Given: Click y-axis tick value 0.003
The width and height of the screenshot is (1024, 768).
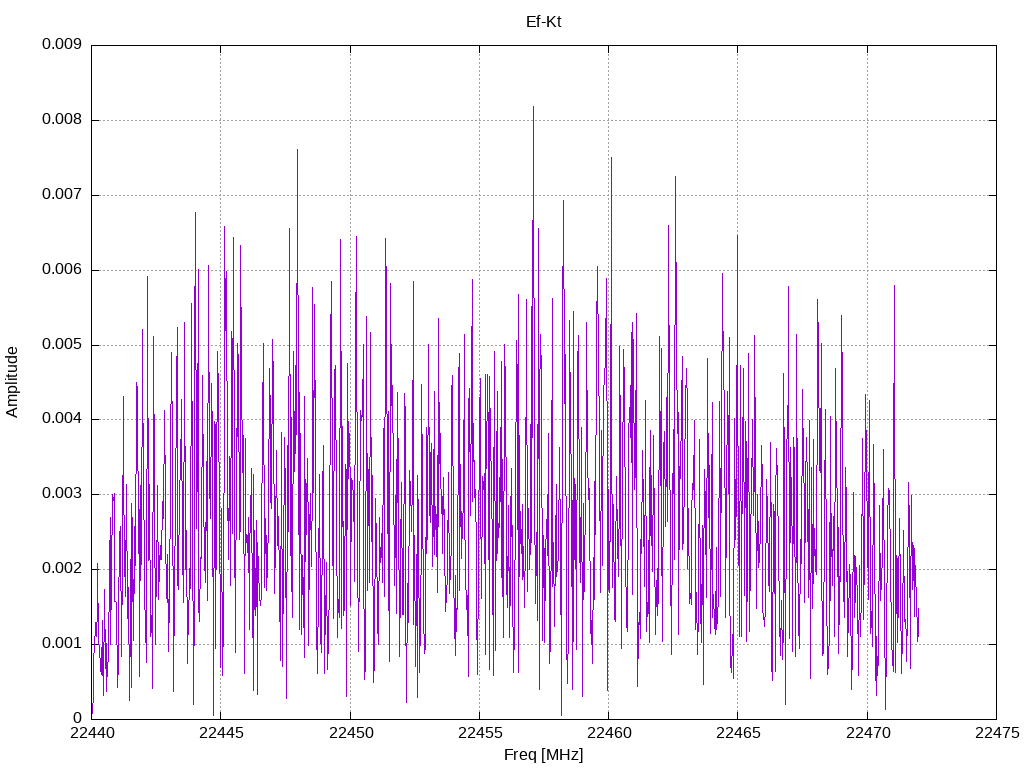Looking at the screenshot, I should [62, 494].
